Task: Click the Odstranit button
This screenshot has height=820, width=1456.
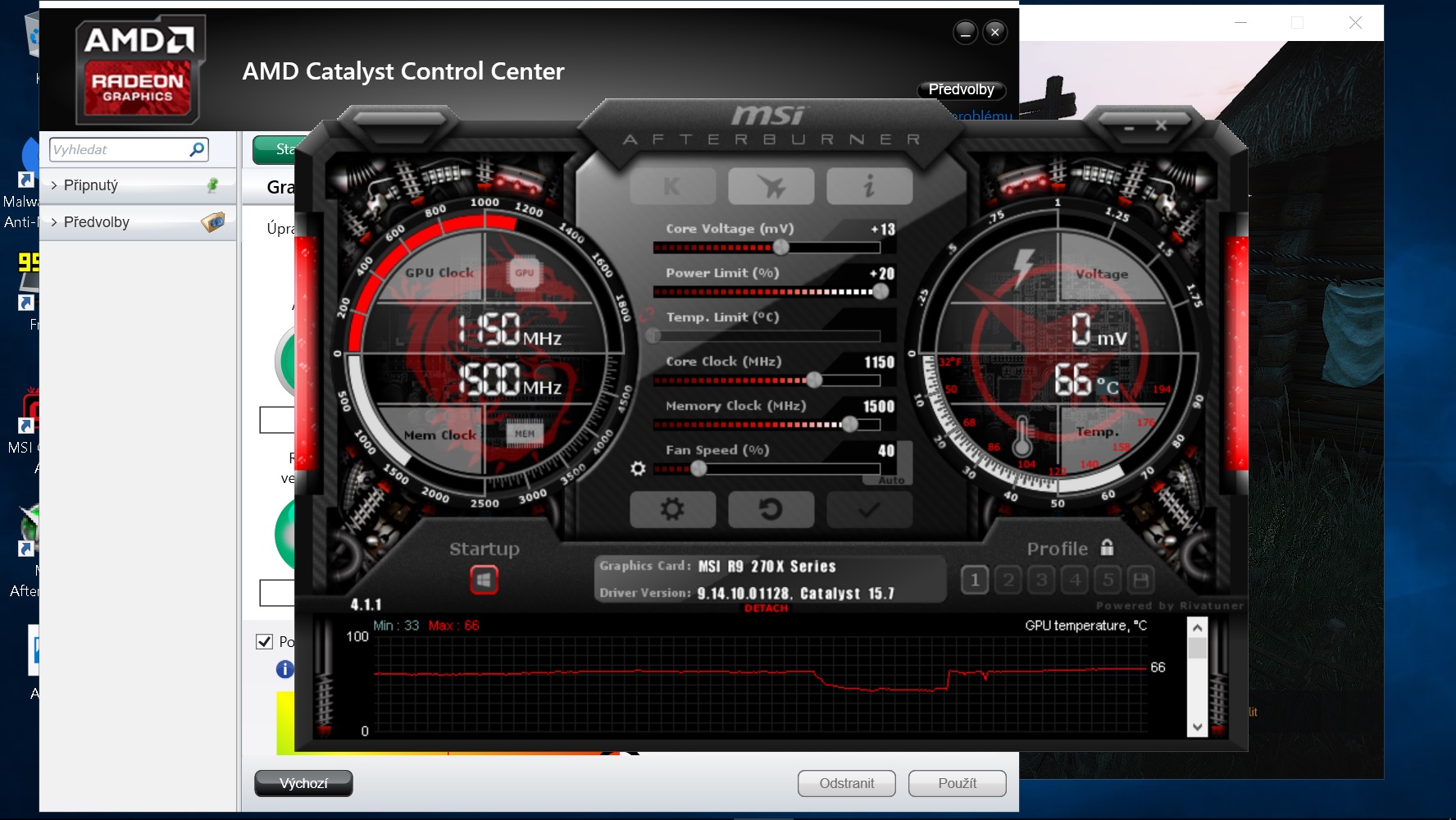Action: [x=847, y=783]
